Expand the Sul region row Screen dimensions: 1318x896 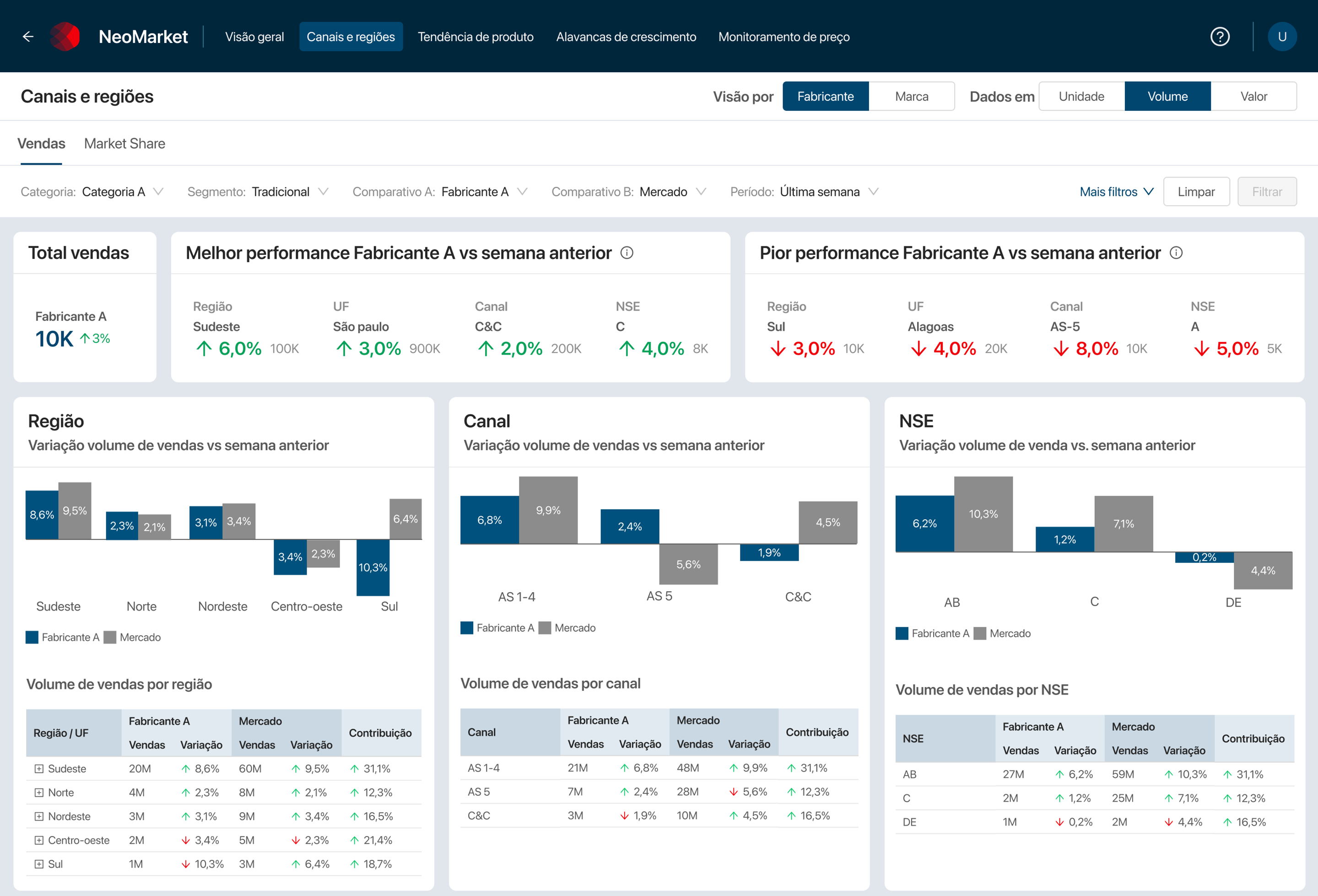38,864
